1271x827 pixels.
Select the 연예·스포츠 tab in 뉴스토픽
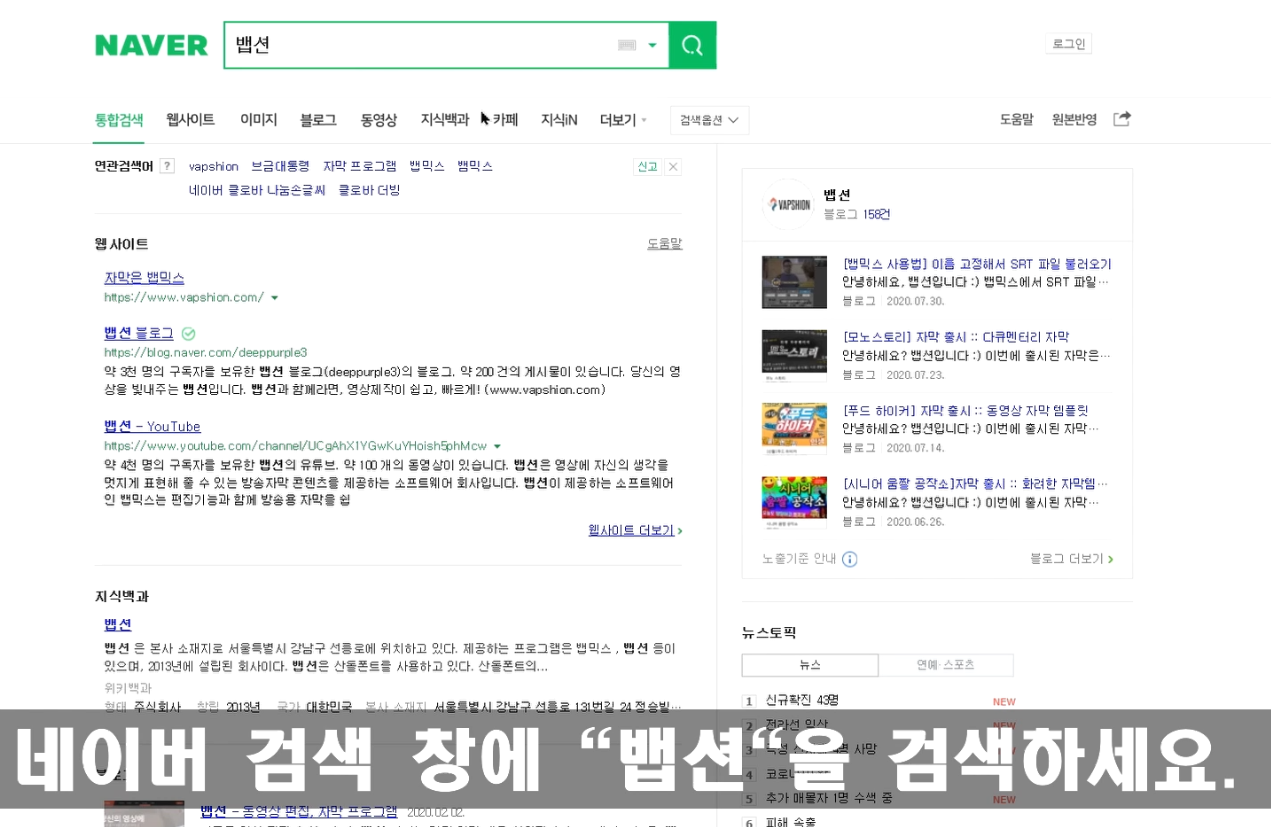coord(946,665)
